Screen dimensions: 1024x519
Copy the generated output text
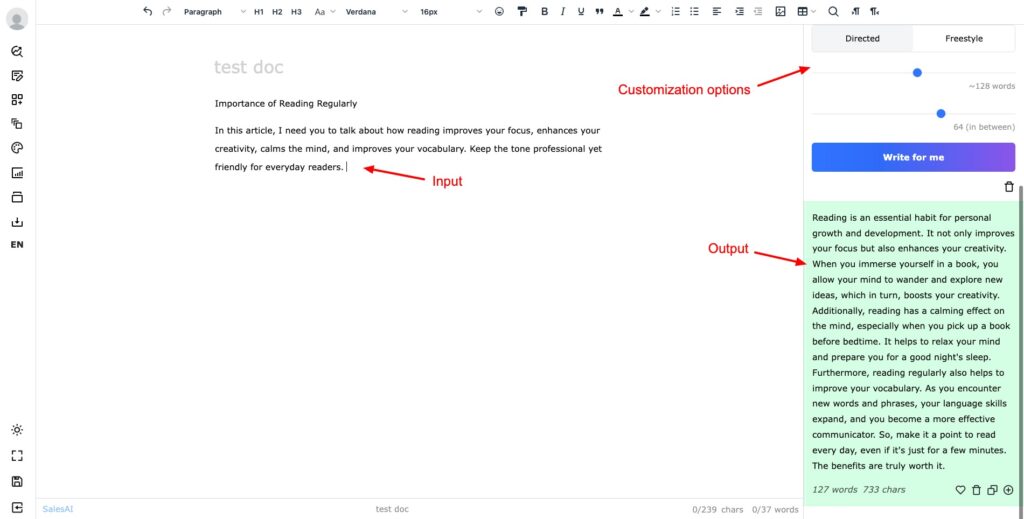coord(992,490)
